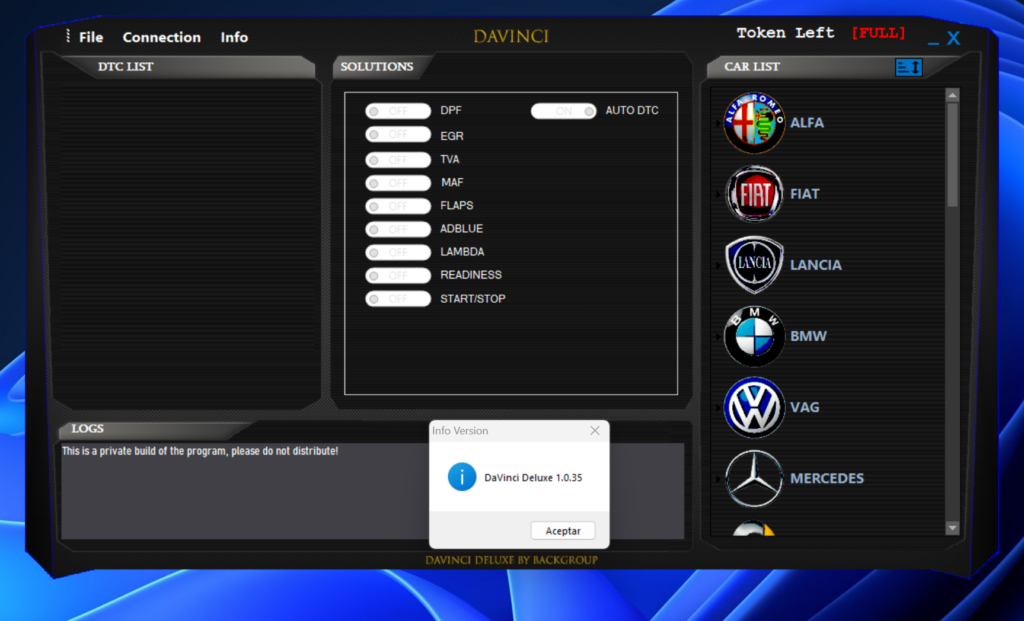
Task: Enable the LAMBDA switch
Action: coord(398,253)
